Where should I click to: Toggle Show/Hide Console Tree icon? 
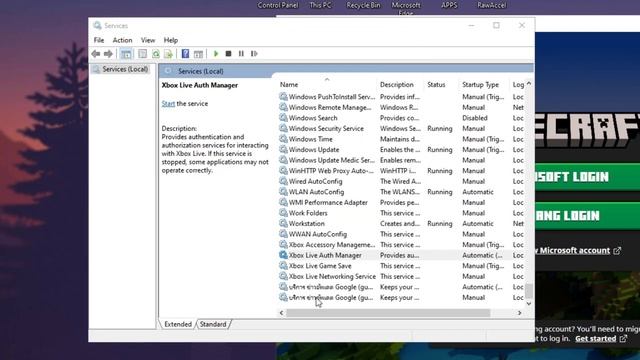[x=126, y=53]
